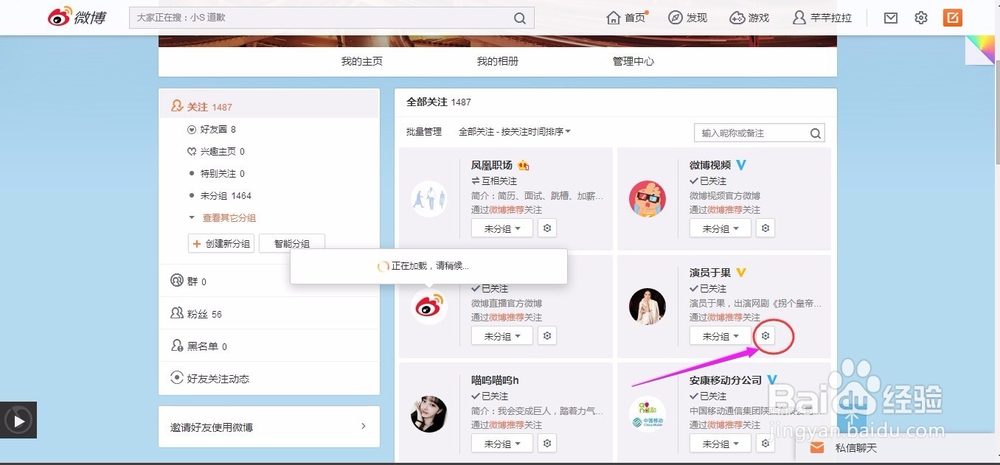Click 微博推荐 link on 凤凰职场 card
The width and height of the screenshot is (1000, 465).
tap(507, 210)
